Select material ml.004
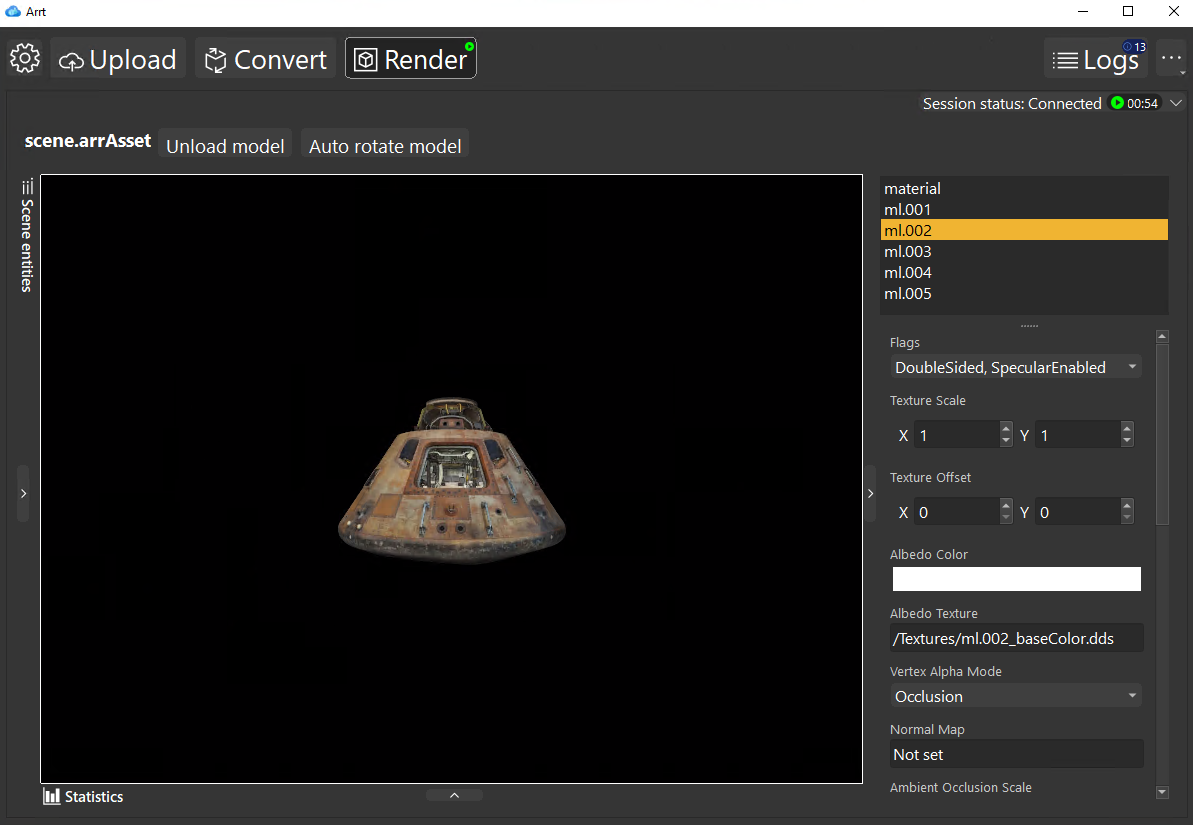 tap(1024, 272)
